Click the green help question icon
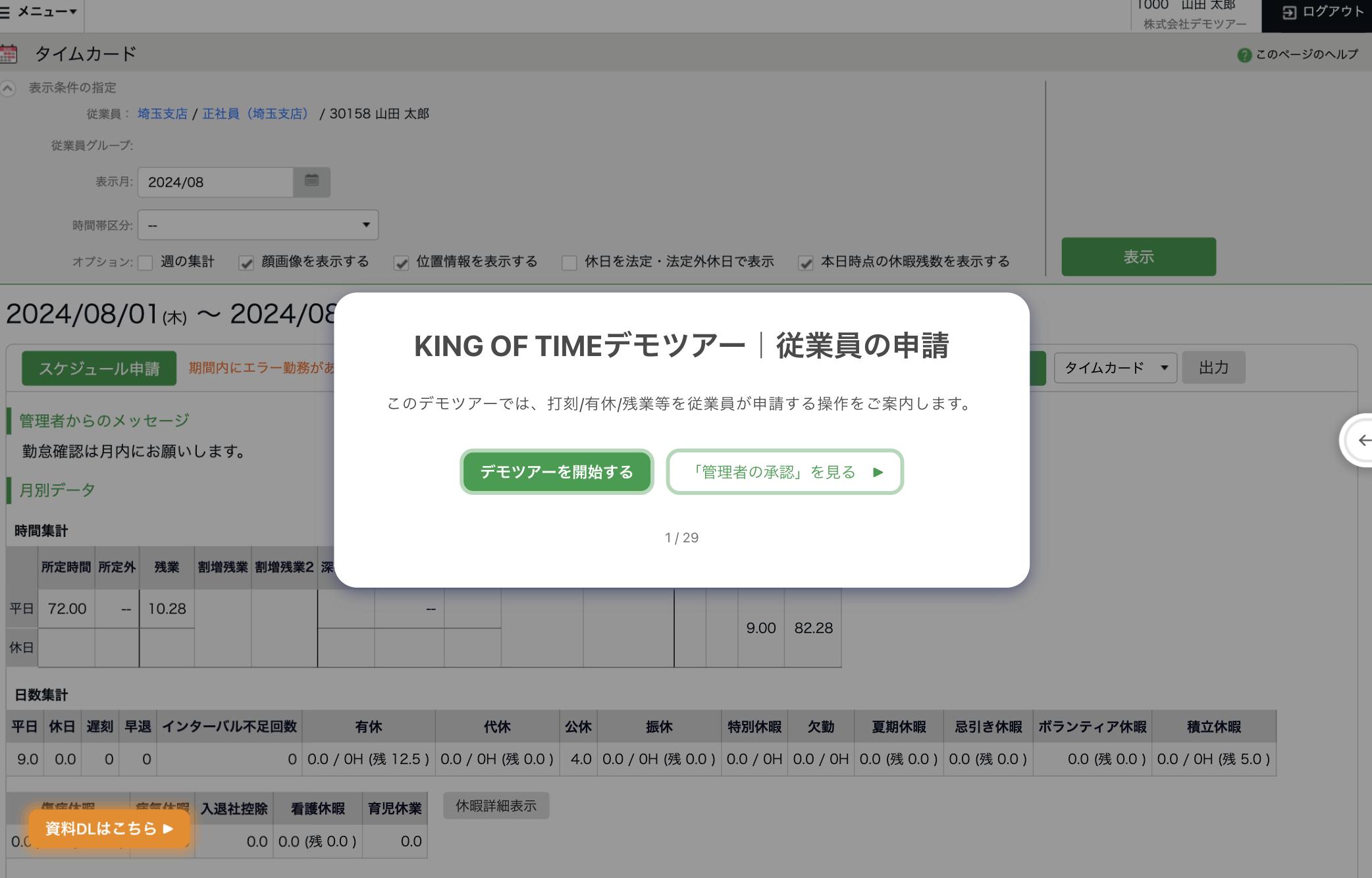The height and width of the screenshot is (878, 1372). tap(1244, 55)
